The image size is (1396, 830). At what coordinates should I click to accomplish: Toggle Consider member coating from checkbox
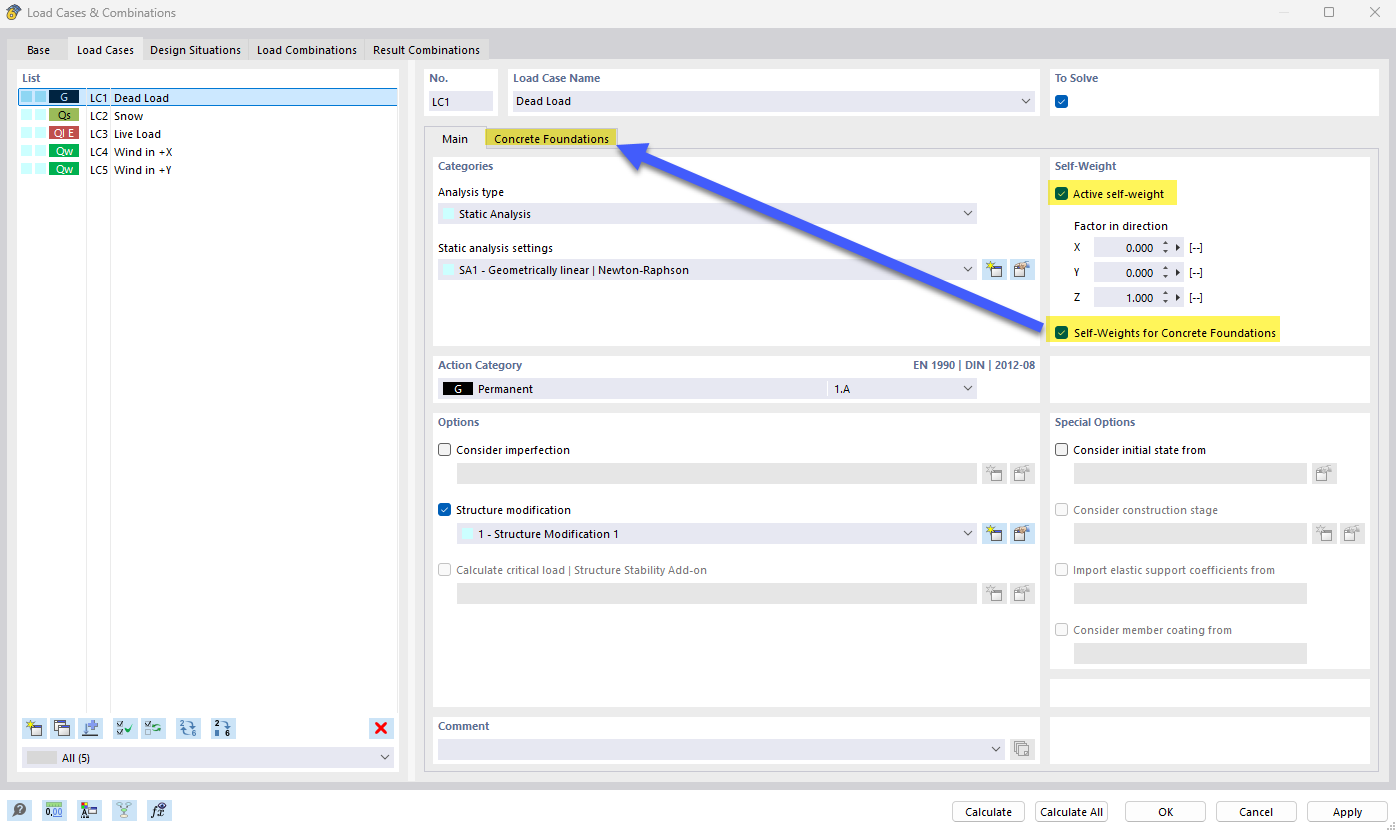tap(1062, 630)
